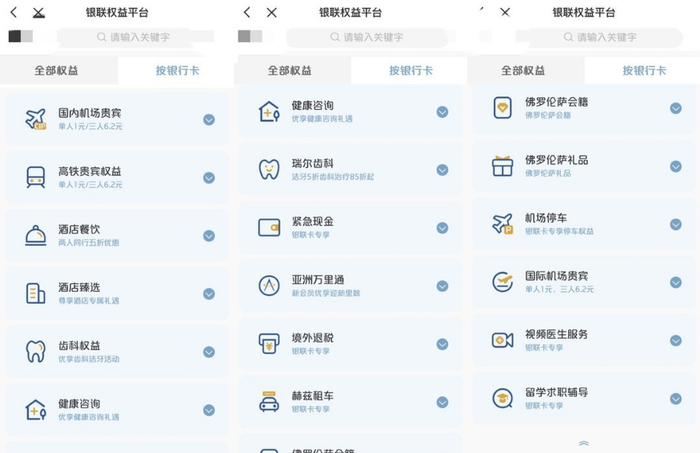Image resolution: width=700 pixels, height=453 pixels.
Task: Focus the 请输入关键字 search field in middle screen
Action: (x=367, y=37)
